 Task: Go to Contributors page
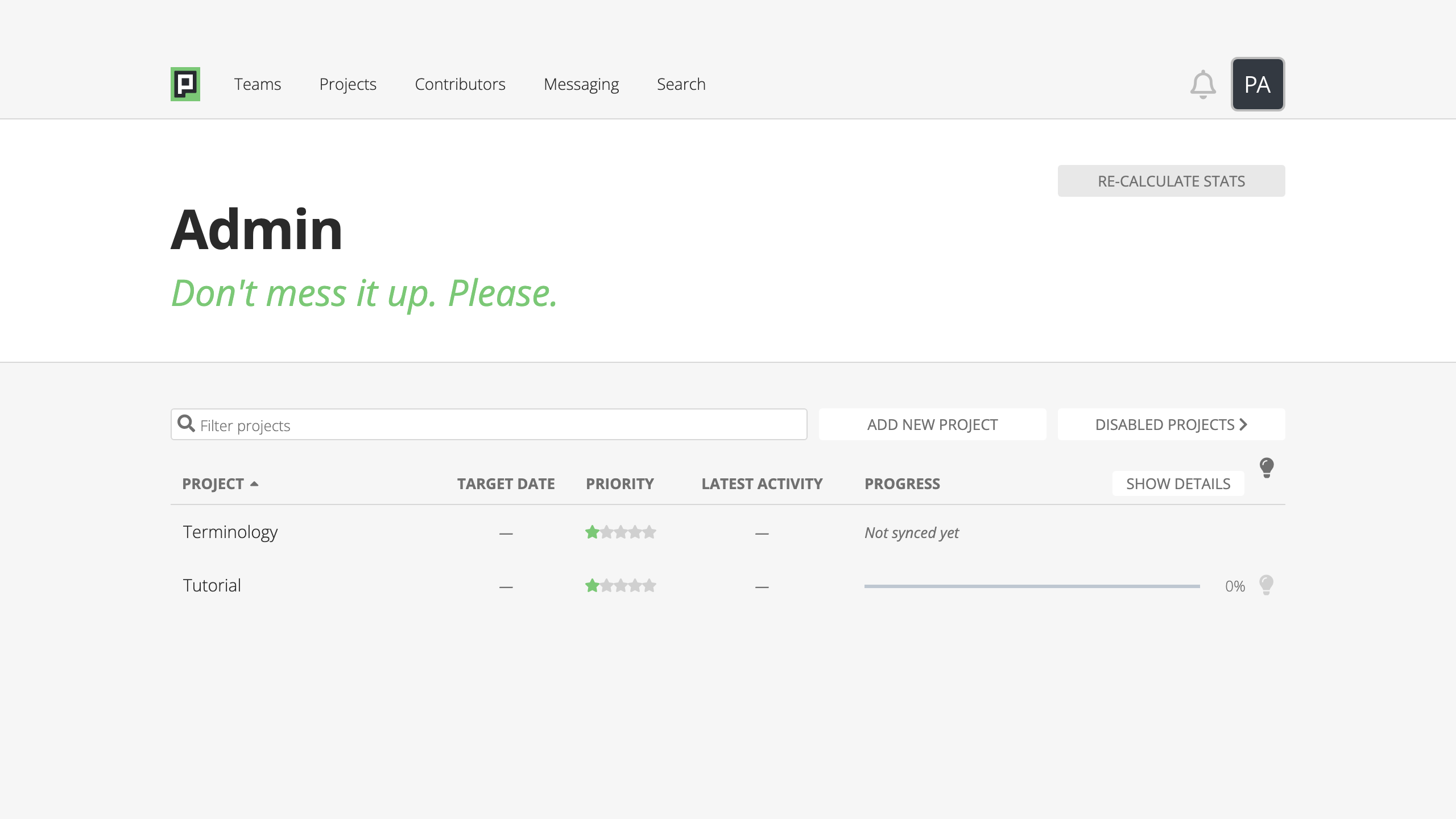[460, 84]
